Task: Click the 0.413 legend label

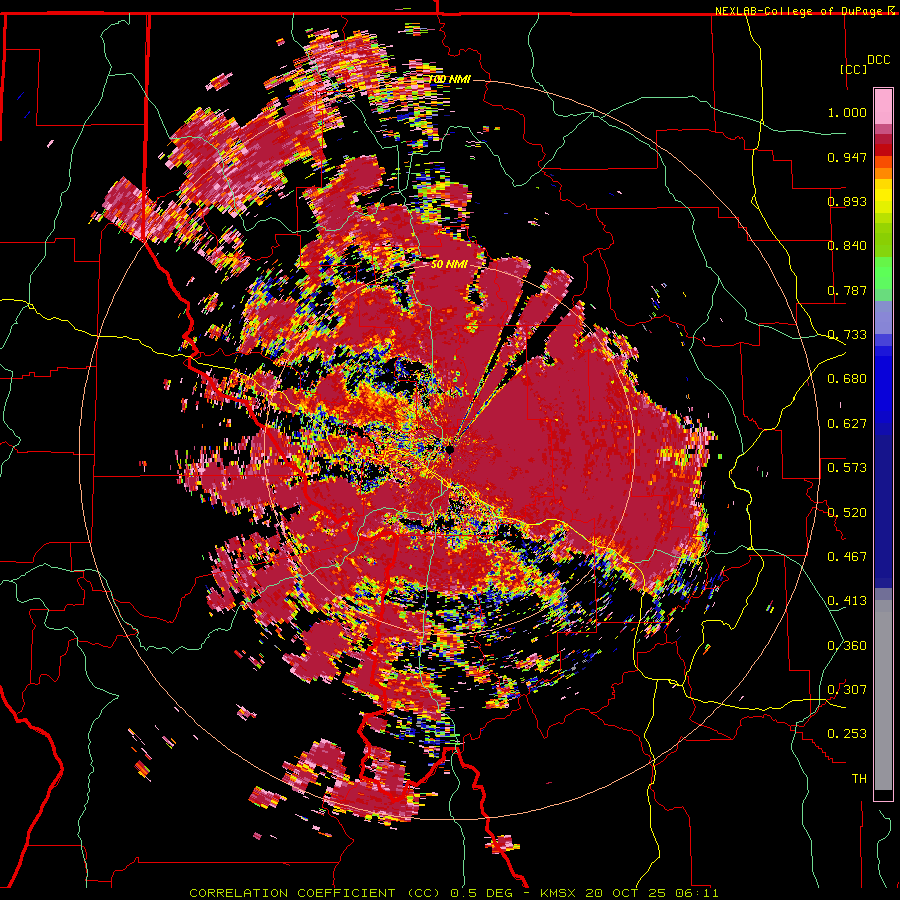Action: (x=847, y=601)
